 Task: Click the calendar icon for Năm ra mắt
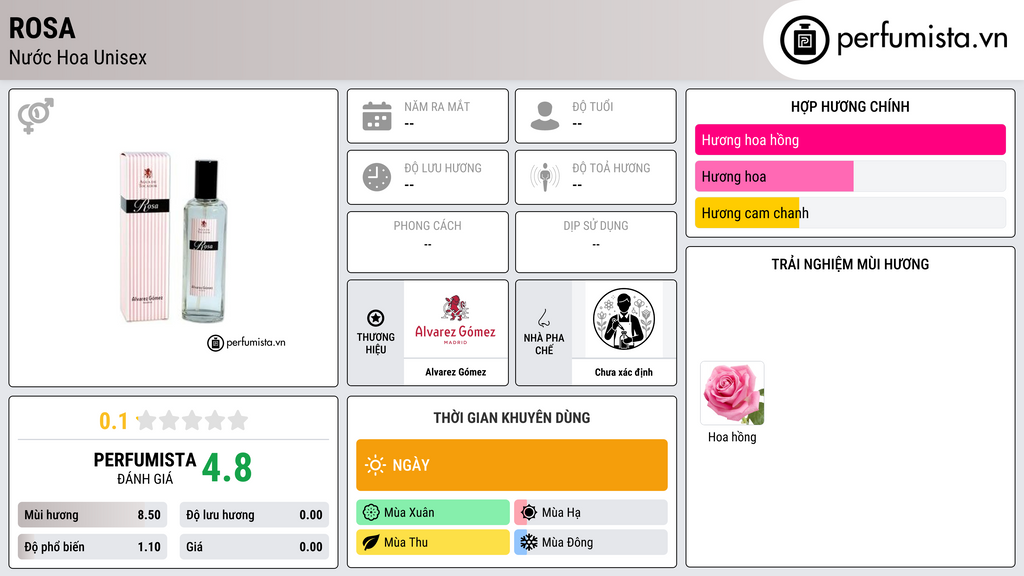377,116
